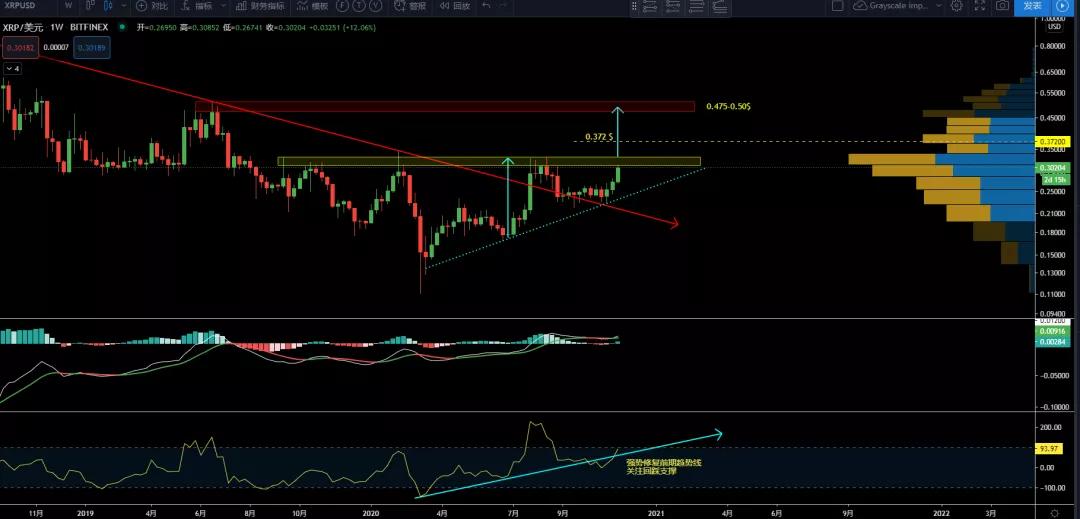This screenshot has width=1080, height=519.
Task: Expand the indicators favorites dropdown arrow
Action: point(223,6)
